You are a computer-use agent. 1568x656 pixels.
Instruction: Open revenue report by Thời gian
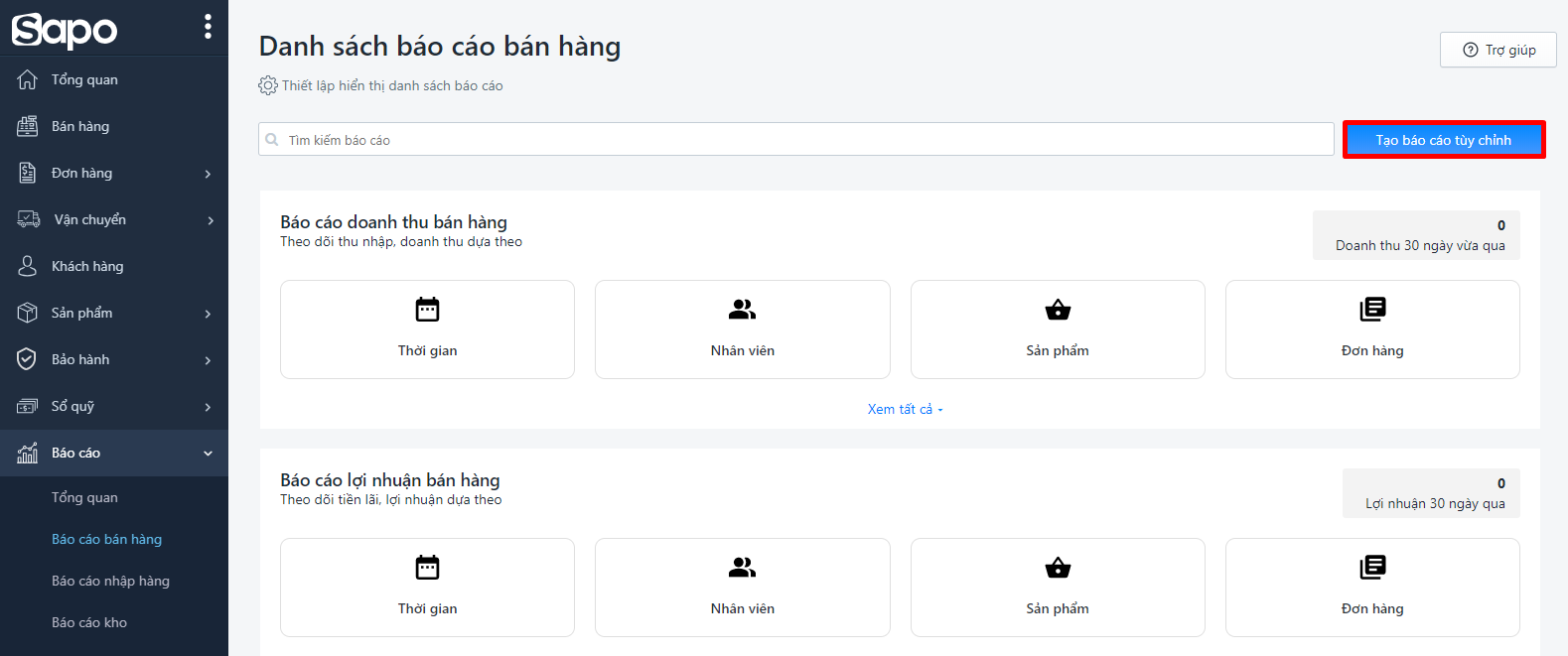point(427,329)
